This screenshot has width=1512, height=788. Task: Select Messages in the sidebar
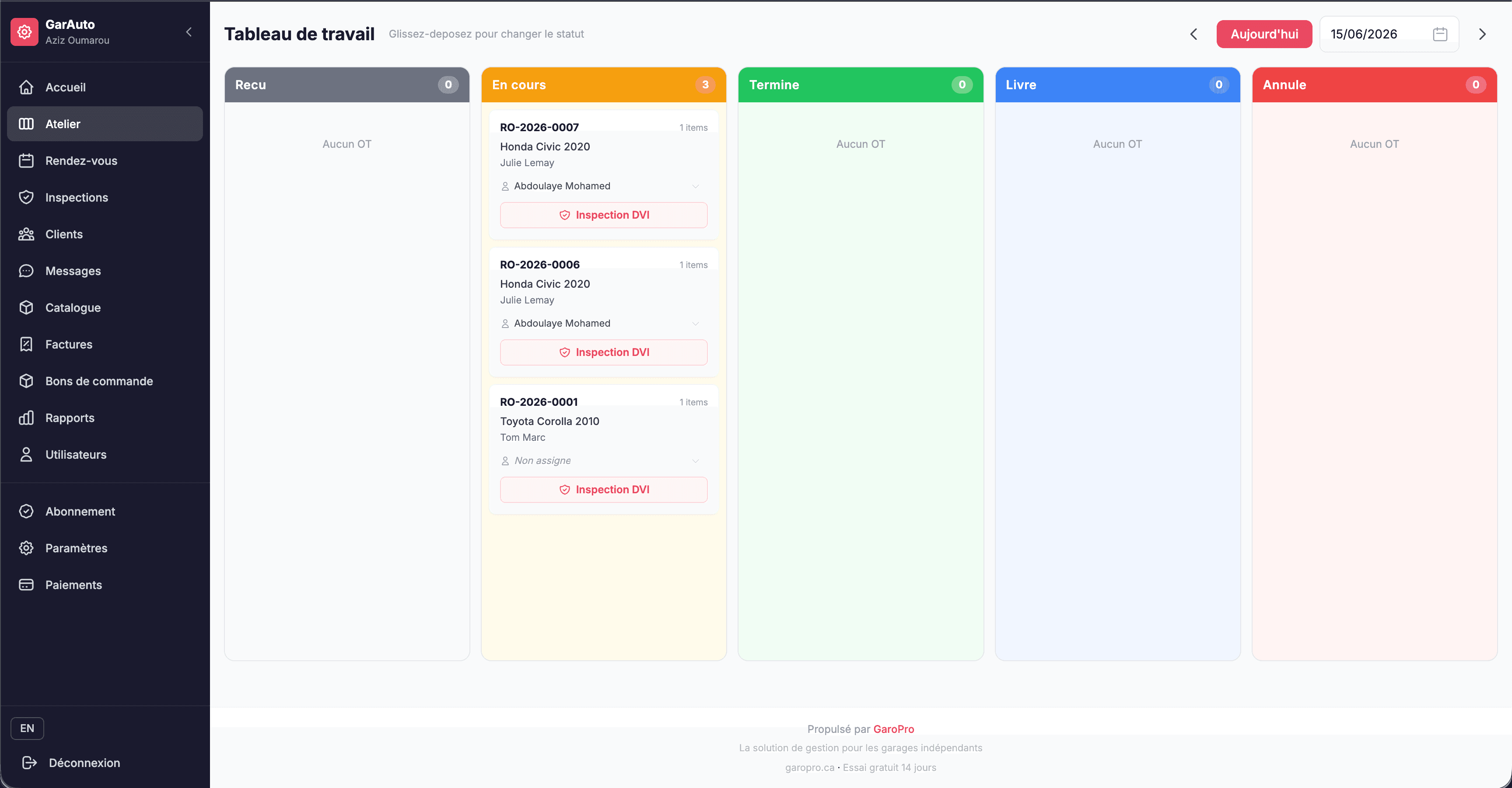pyautogui.click(x=105, y=271)
